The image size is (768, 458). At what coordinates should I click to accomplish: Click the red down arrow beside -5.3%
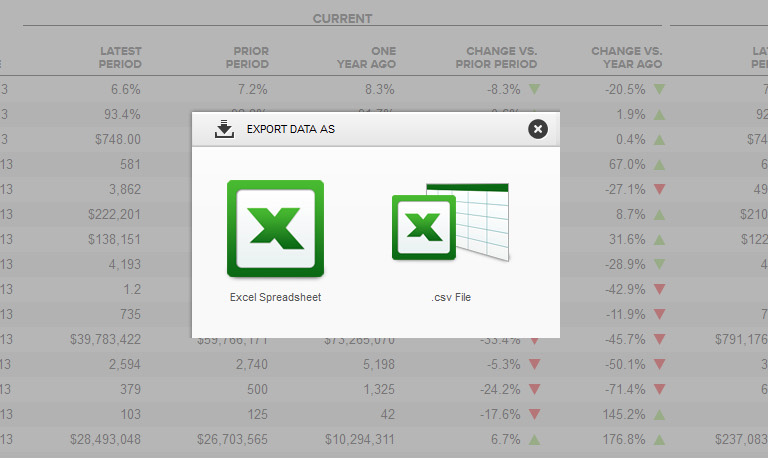point(534,364)
